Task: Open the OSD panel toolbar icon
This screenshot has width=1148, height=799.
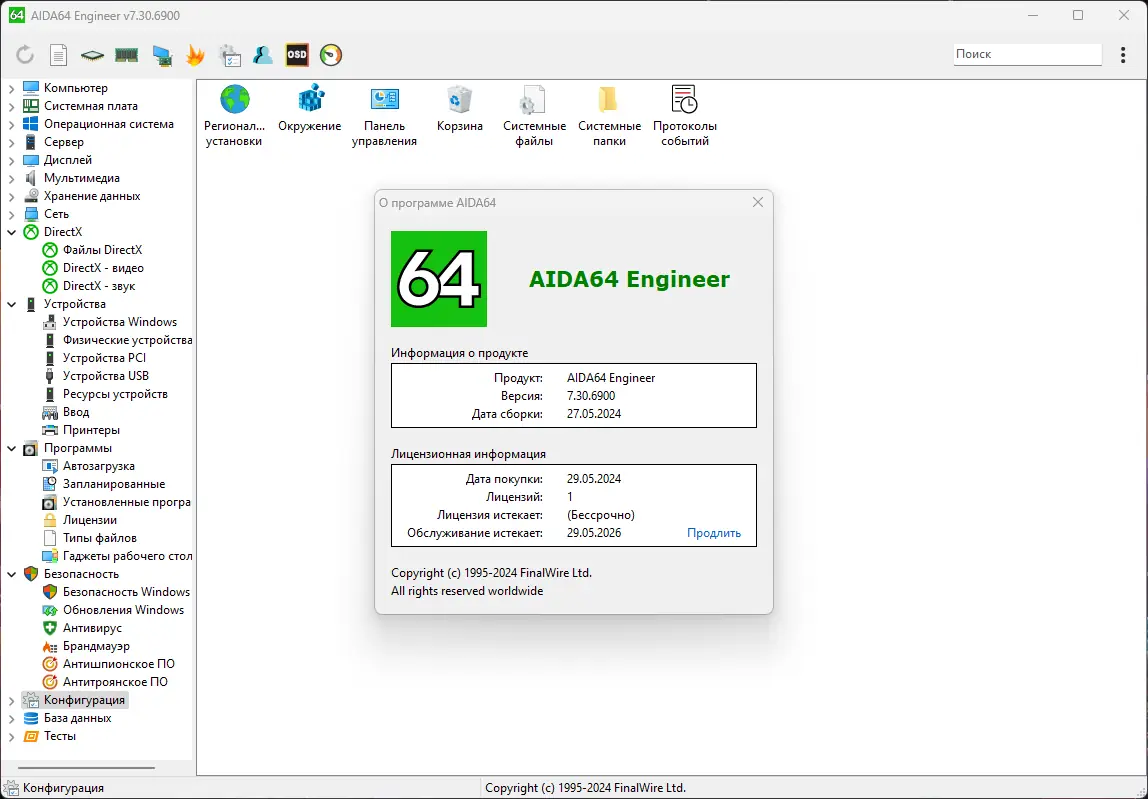Action: click(297, 55)
